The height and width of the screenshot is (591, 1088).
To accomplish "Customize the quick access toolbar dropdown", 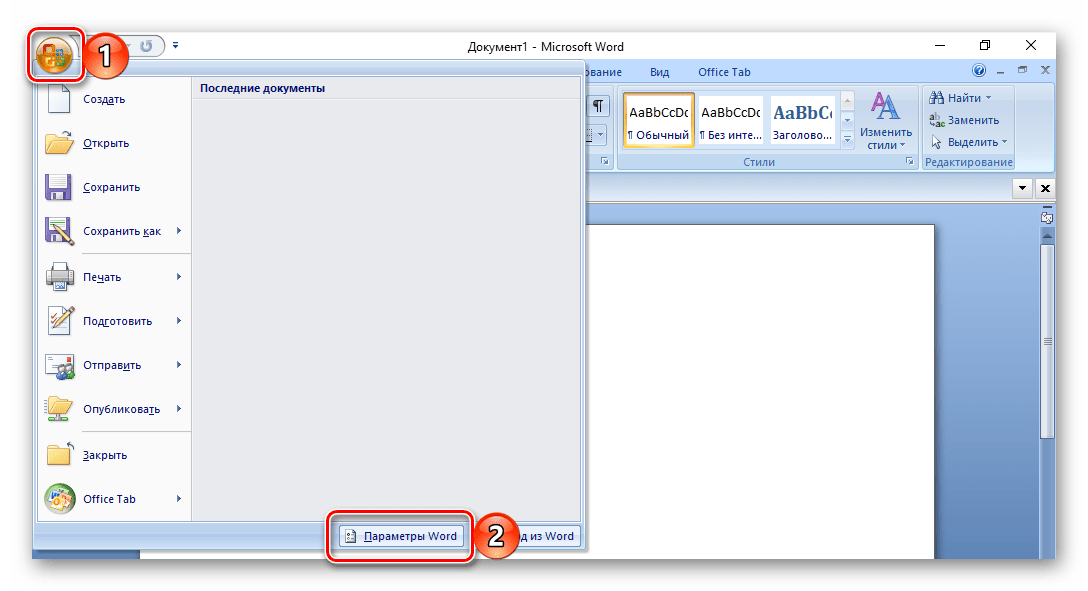I will click(x=176, y=46).
